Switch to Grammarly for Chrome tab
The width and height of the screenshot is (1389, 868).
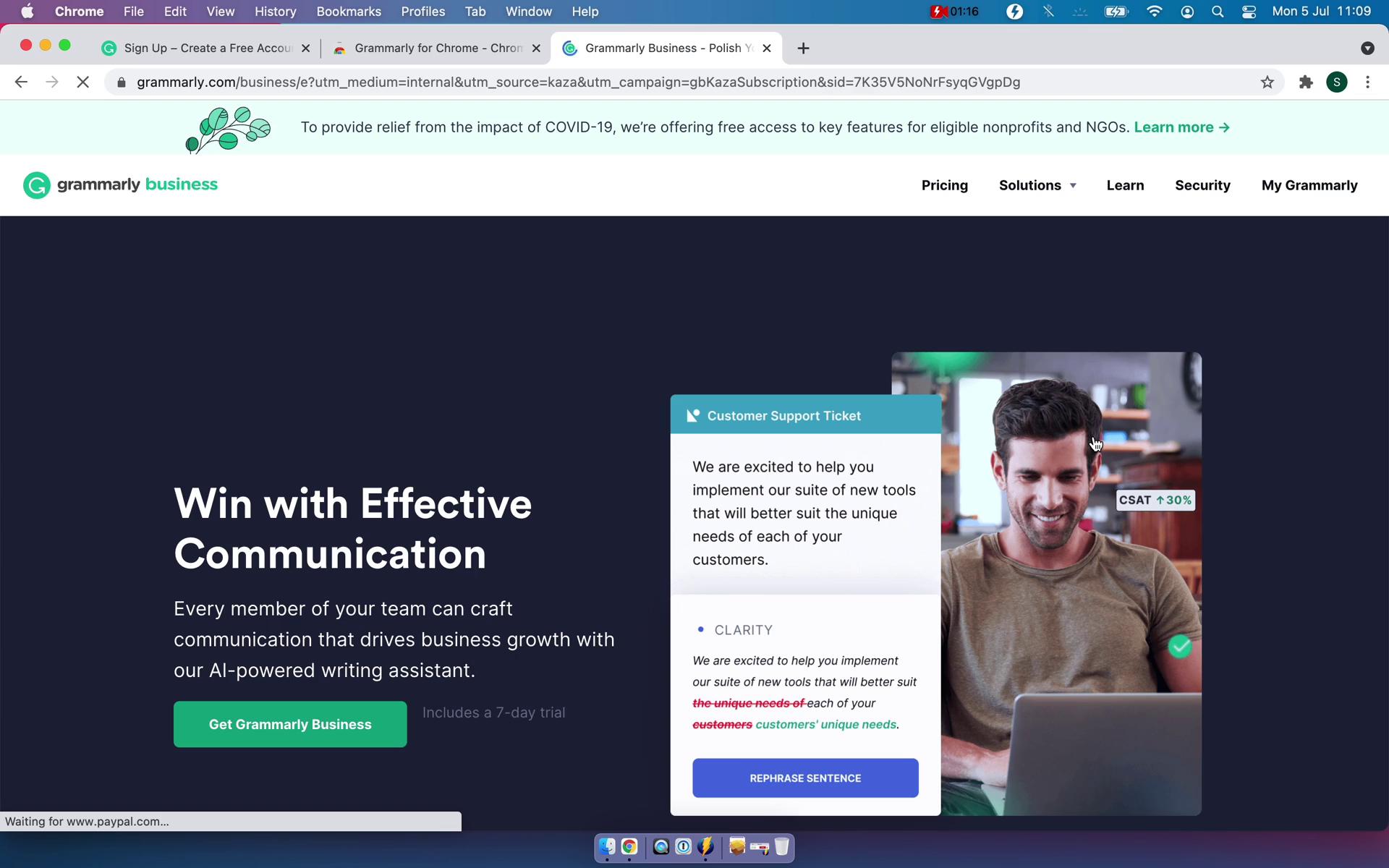pos(436,48)
